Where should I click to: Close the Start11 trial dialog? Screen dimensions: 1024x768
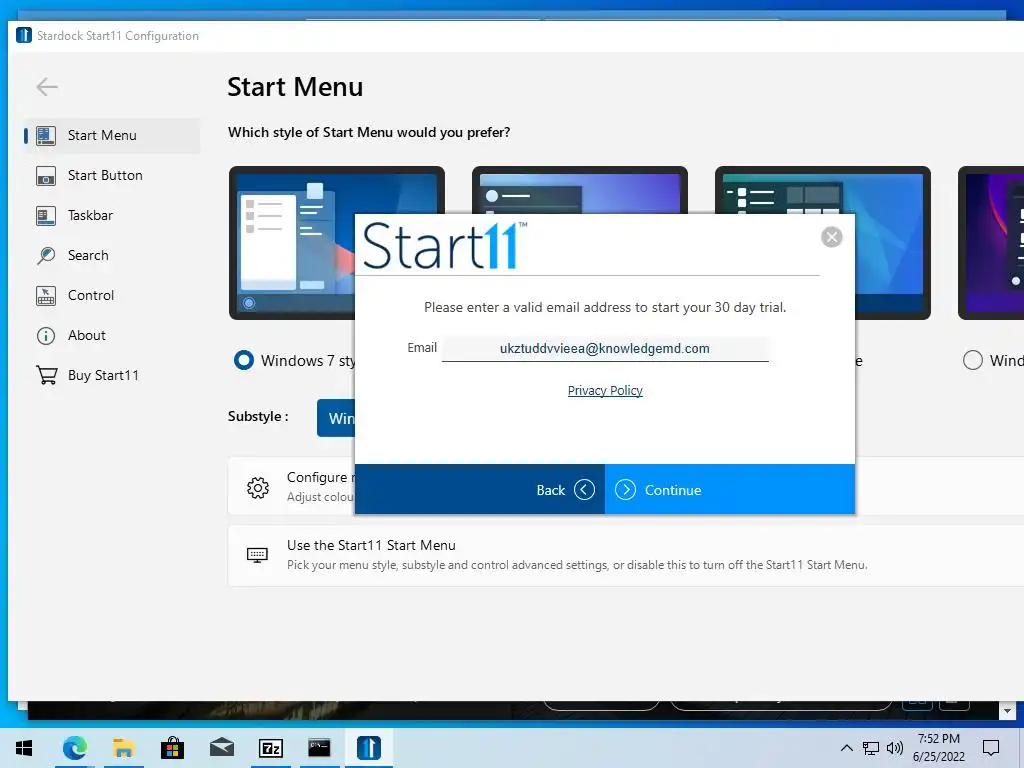(x=831, y=237)
